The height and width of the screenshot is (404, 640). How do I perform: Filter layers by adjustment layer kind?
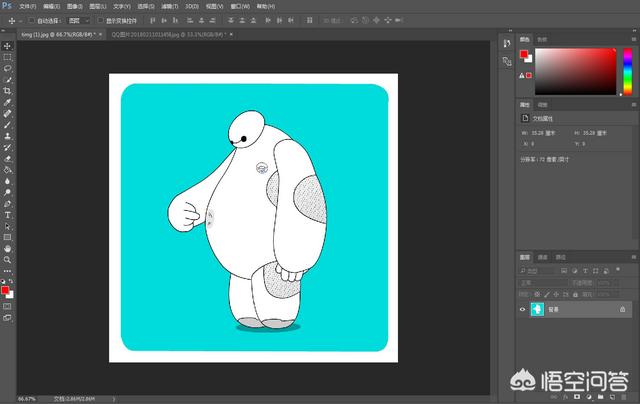tap(575, 271)
